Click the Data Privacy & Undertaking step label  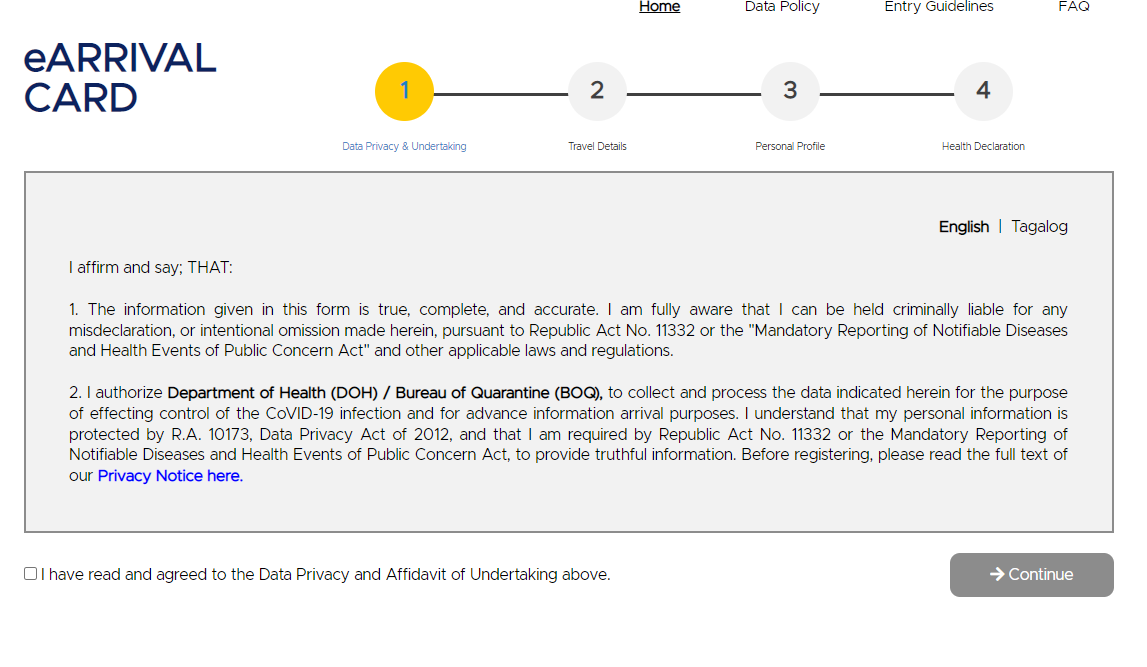tap(404, 146)
